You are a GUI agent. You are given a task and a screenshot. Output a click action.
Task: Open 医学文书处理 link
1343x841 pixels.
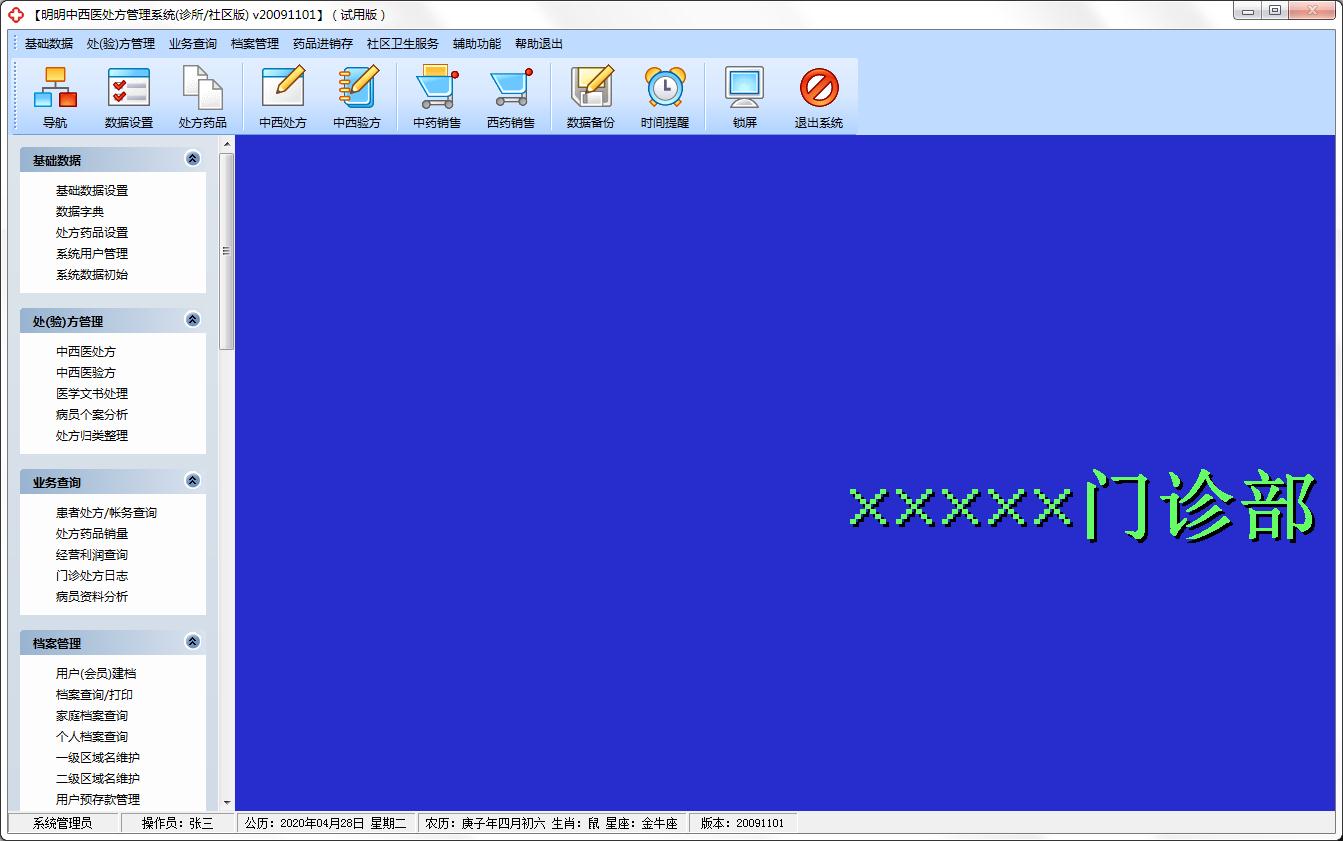[x=92, y=394]
